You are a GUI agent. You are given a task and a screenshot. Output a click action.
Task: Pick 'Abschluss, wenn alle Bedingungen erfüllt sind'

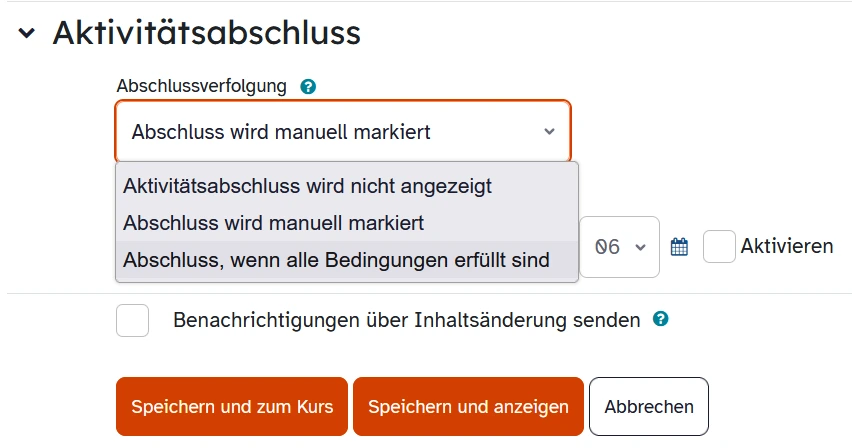[x=337, y=260]
